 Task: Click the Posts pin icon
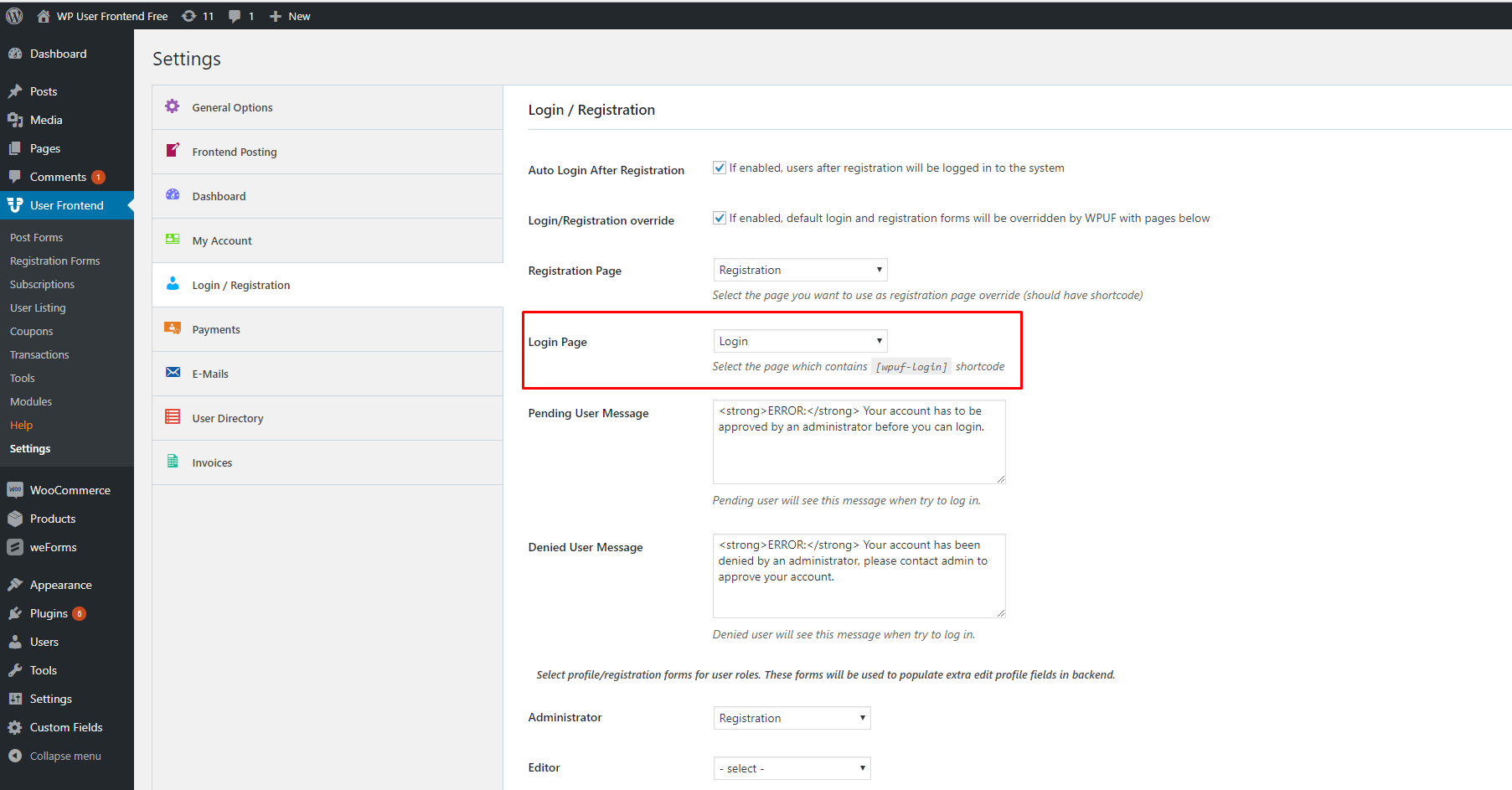pos(15,91)
